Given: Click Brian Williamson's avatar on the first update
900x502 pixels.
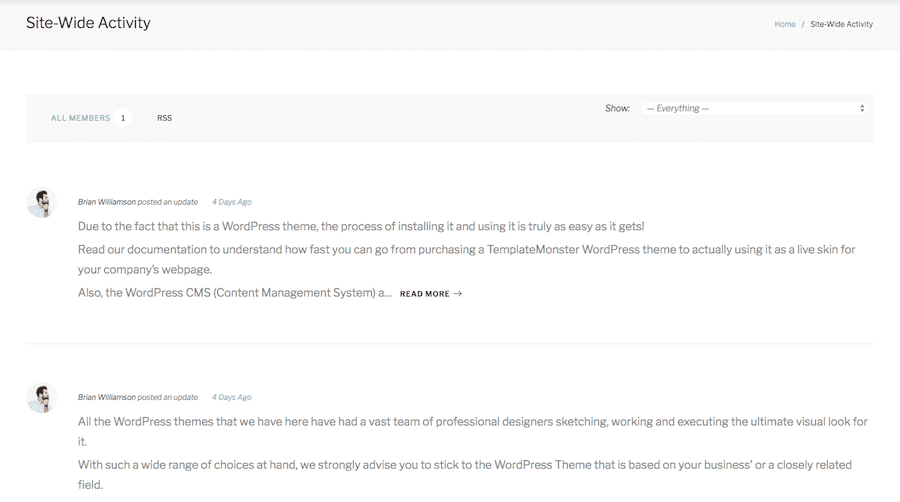Looking at the screenshot, I should 42,203.
